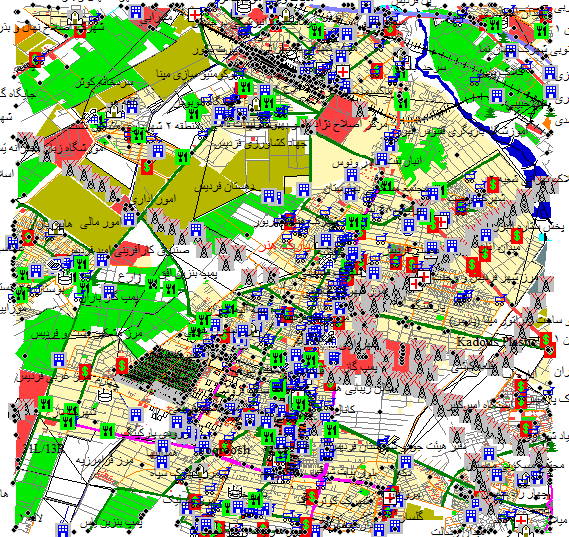Screen dimensions: 569x537
Task: Click the dollar icon below the restaurant by the khaki field
Action: [147, 167]
